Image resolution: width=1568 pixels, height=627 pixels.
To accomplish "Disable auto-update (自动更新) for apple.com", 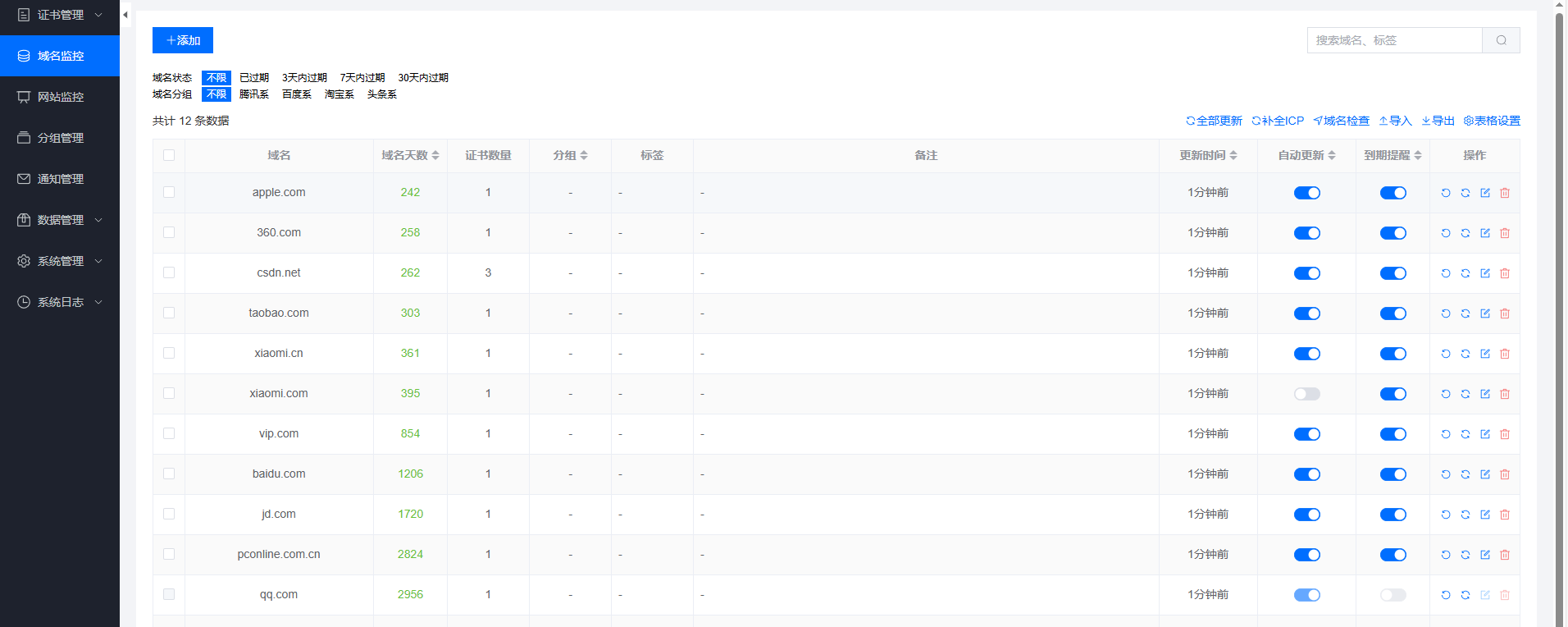I will tap(1307, 193).
